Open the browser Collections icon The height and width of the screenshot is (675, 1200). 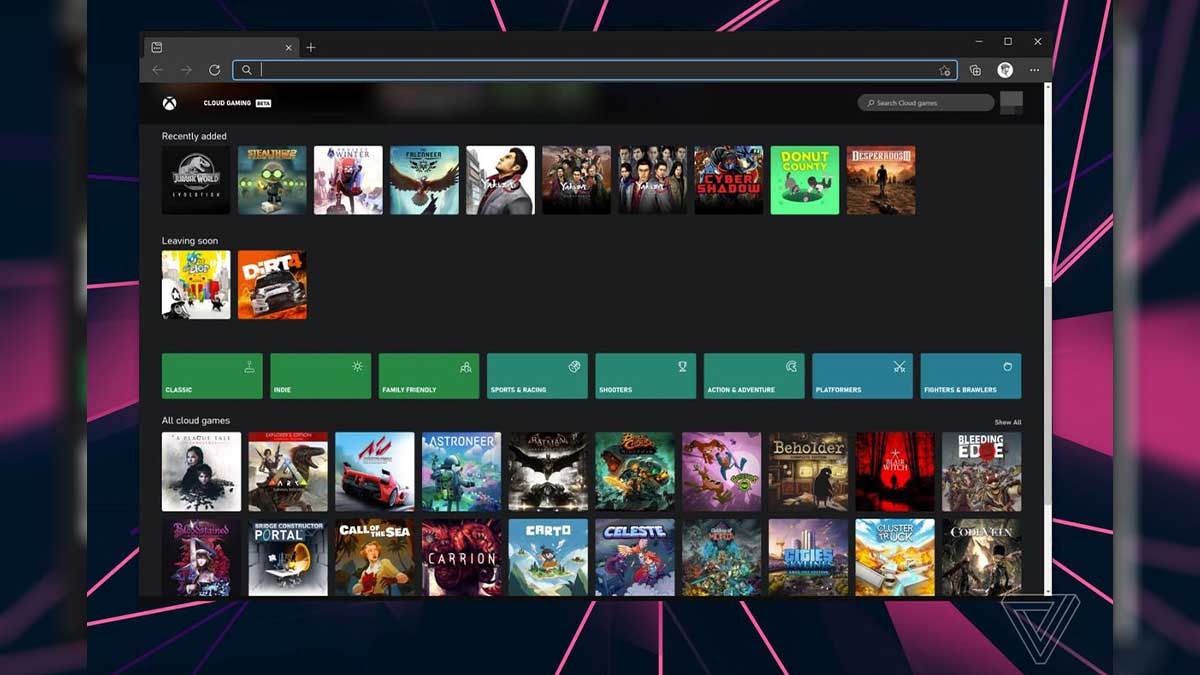976,70
